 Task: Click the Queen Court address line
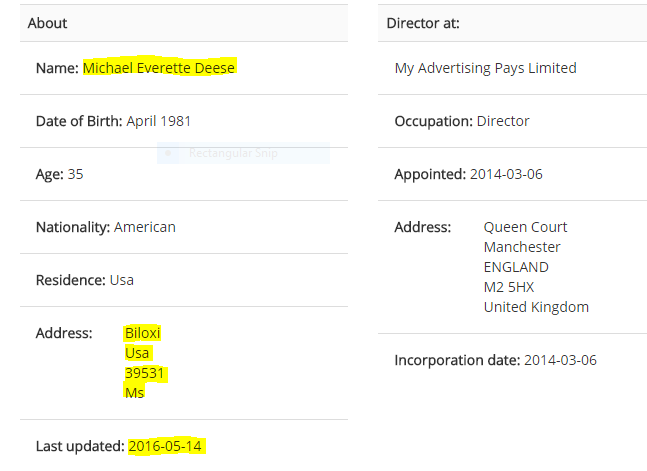pyautogui.click(x=525, y=227)
